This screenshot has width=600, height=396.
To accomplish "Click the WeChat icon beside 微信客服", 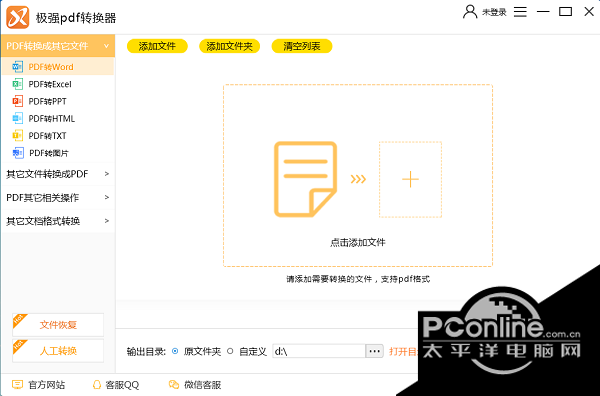I will (174, 385).
